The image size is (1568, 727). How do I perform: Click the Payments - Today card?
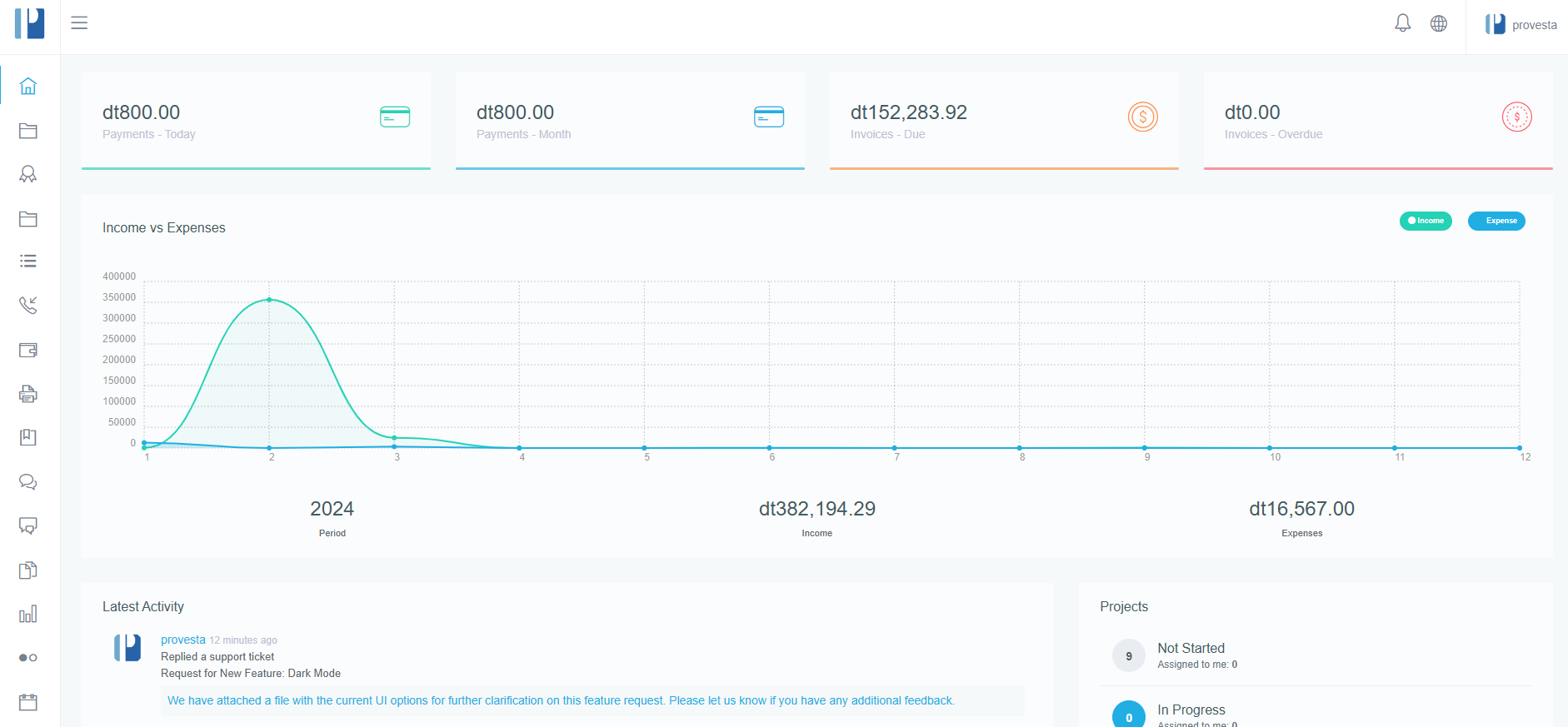tap(256, 121)
